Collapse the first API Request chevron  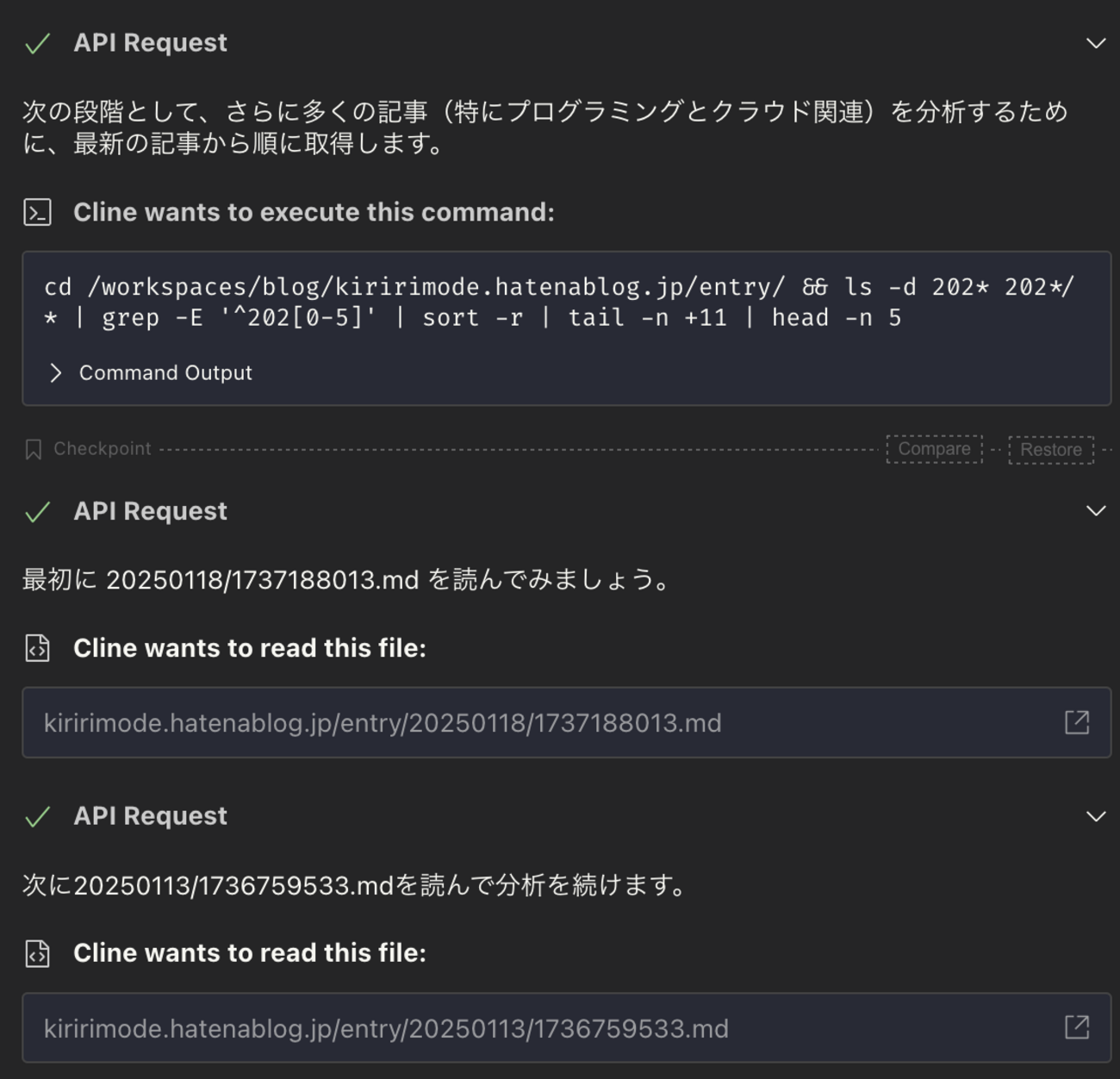1095,43
